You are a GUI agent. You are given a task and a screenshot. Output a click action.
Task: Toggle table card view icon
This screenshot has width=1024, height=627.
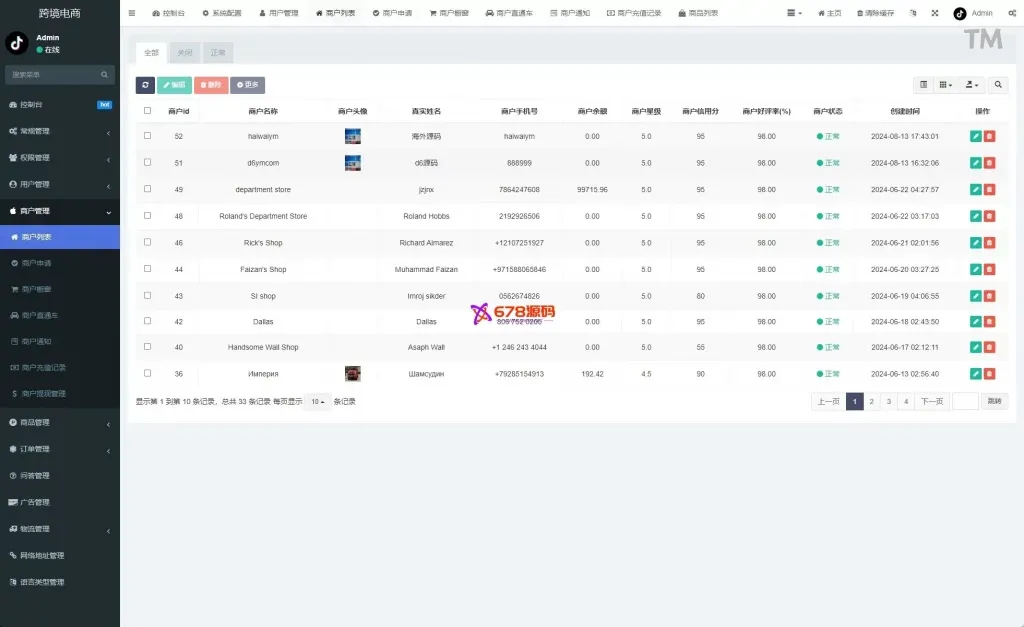(x=923, y=85)
